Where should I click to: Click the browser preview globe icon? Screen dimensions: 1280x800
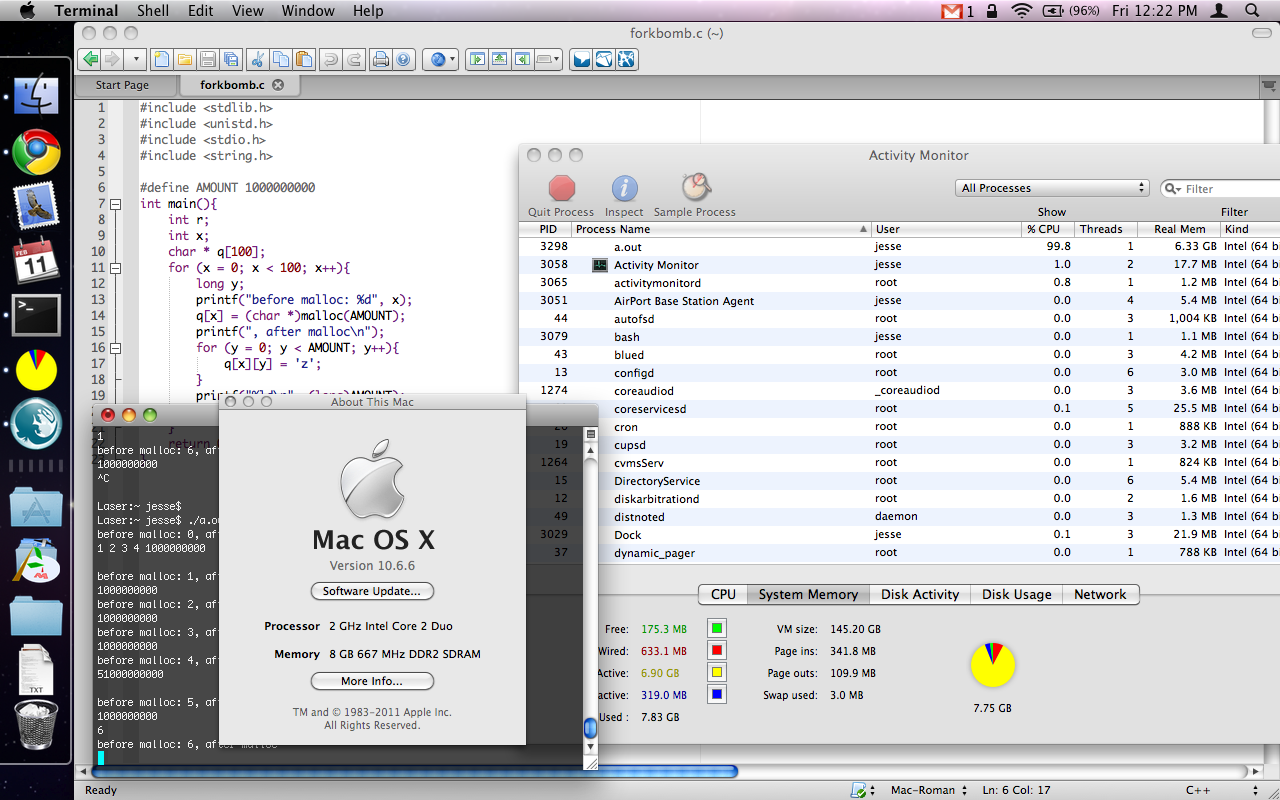[x=436, y=59]
